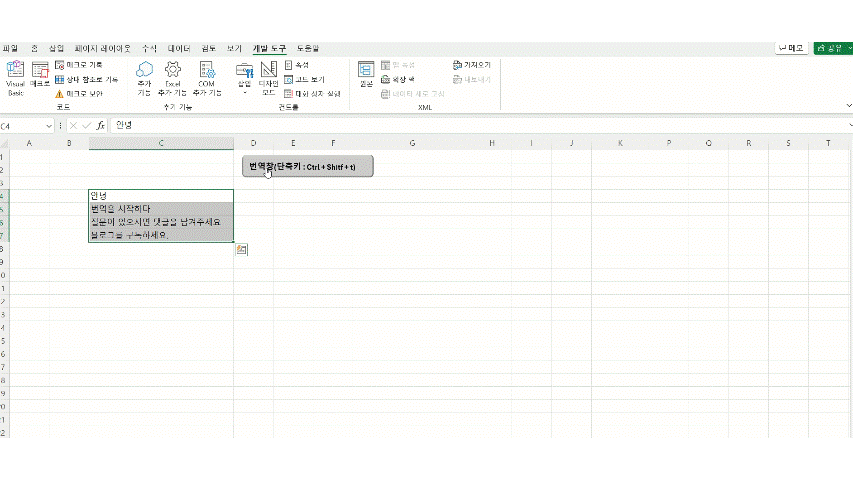Switch to the 홈 (Home) tab

coord(34,48)
